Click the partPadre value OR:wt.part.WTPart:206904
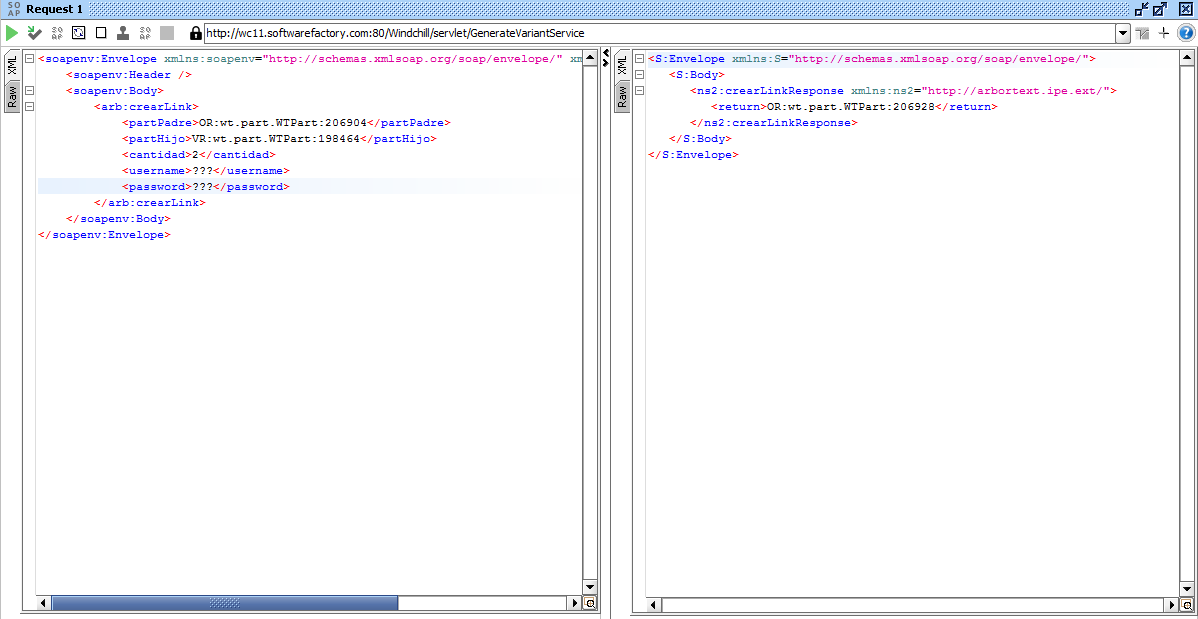 tap(283, 123)
